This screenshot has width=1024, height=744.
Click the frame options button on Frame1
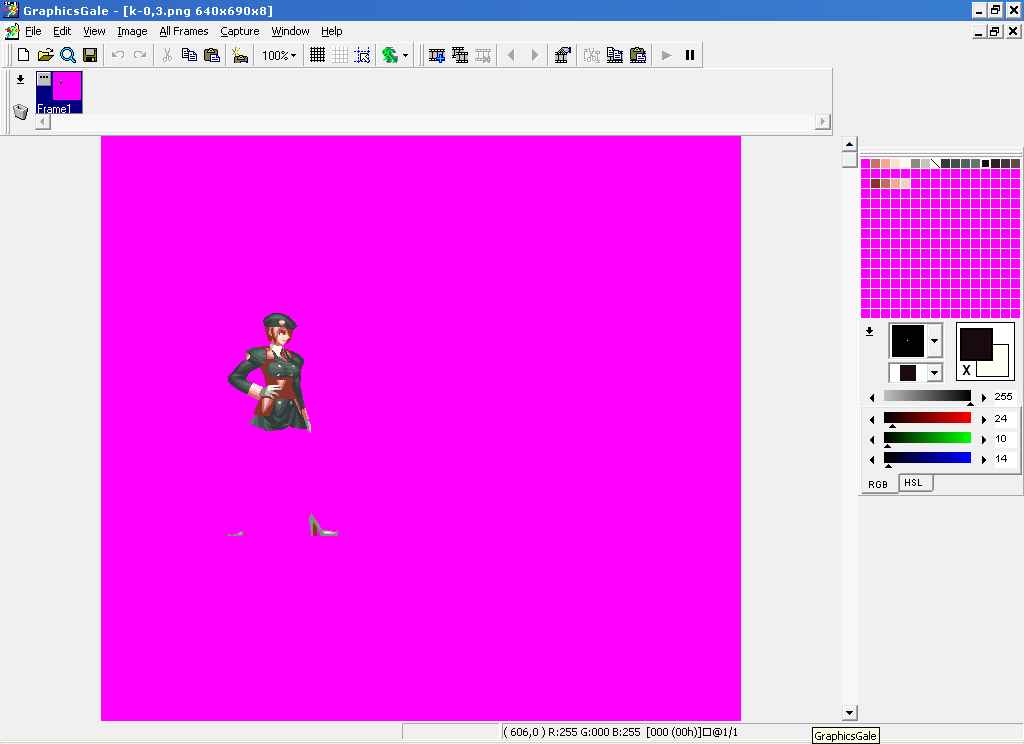click(44, 78)
